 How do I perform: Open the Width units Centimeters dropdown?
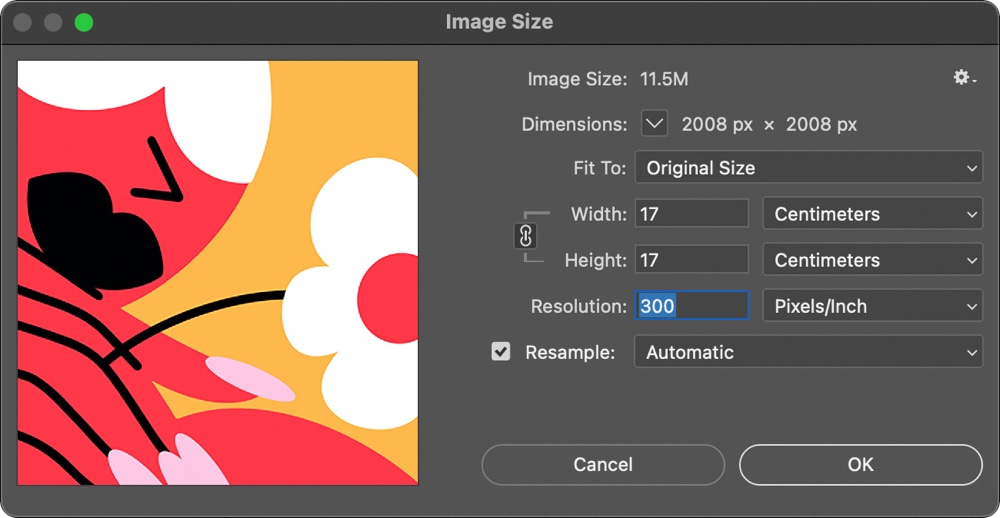tap(872, 214)
